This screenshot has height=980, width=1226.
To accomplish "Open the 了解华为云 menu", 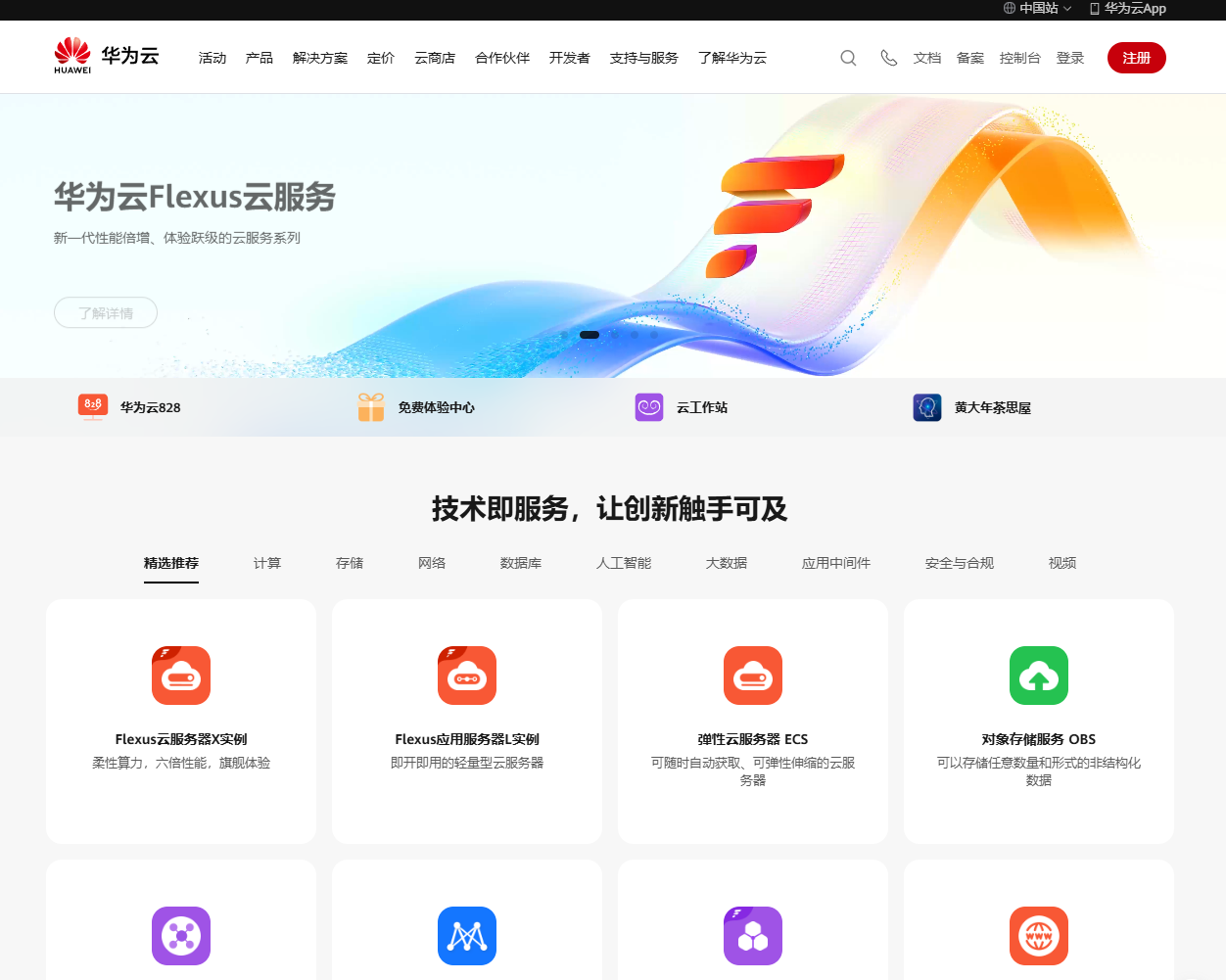I will click(732, 58).
